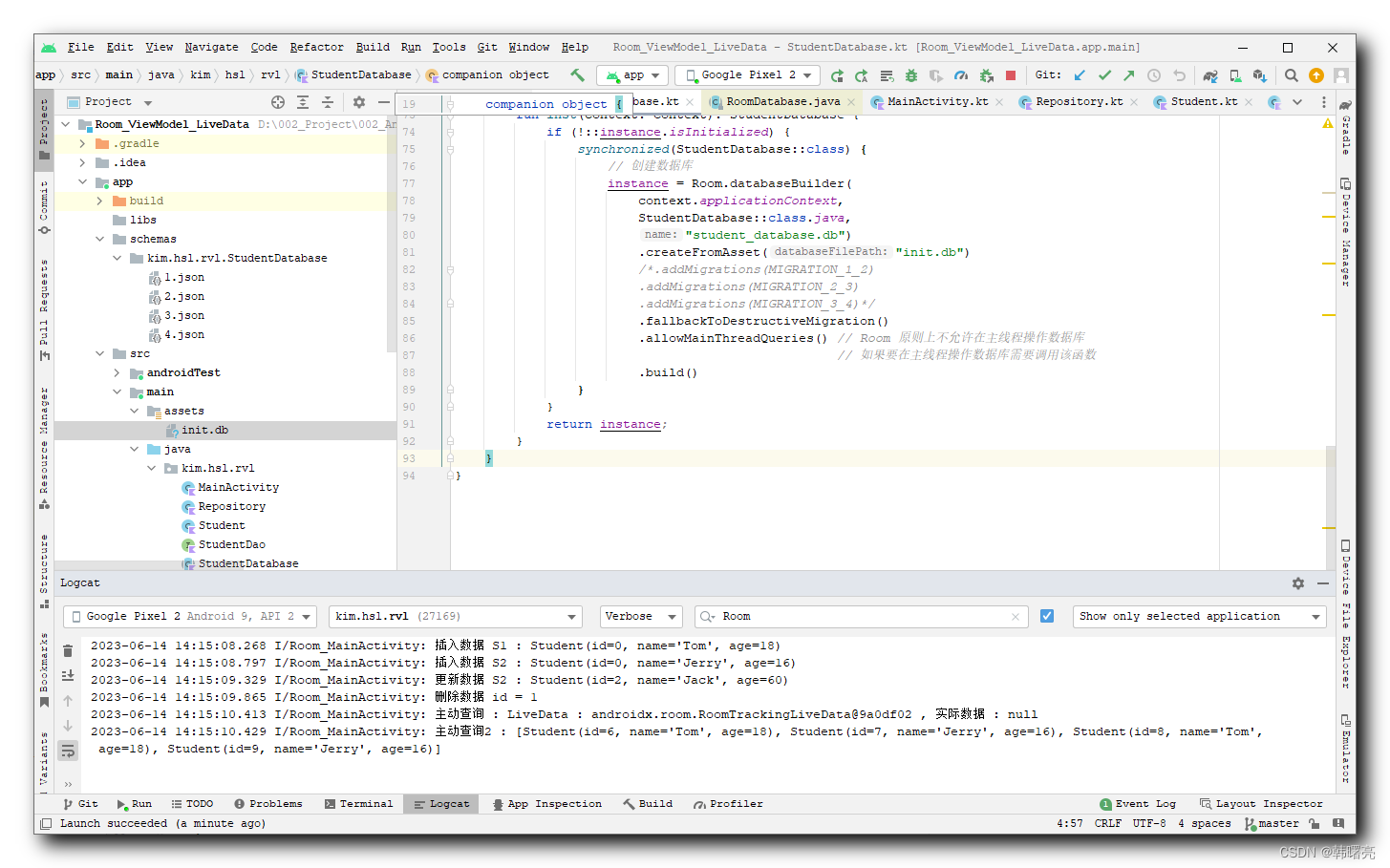Open the SDK Manager toolbar icon
This screenshot has height=868, width=1390.
[1260, 75]
